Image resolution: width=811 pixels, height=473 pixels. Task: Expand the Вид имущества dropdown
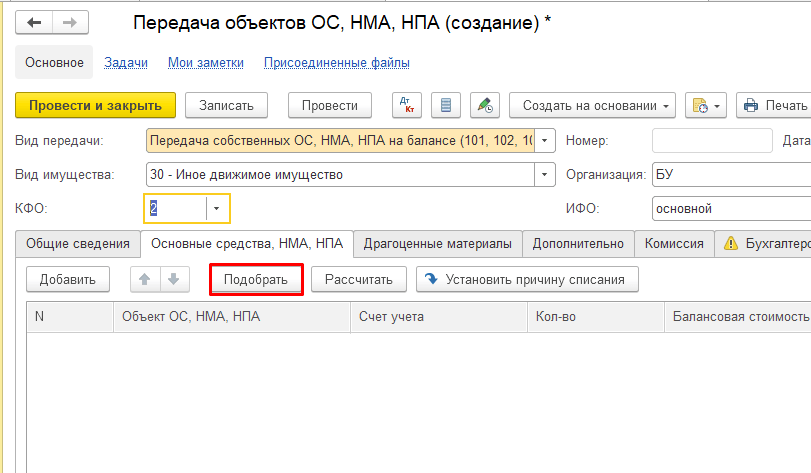pyautogui.click(x=545, y=175)
